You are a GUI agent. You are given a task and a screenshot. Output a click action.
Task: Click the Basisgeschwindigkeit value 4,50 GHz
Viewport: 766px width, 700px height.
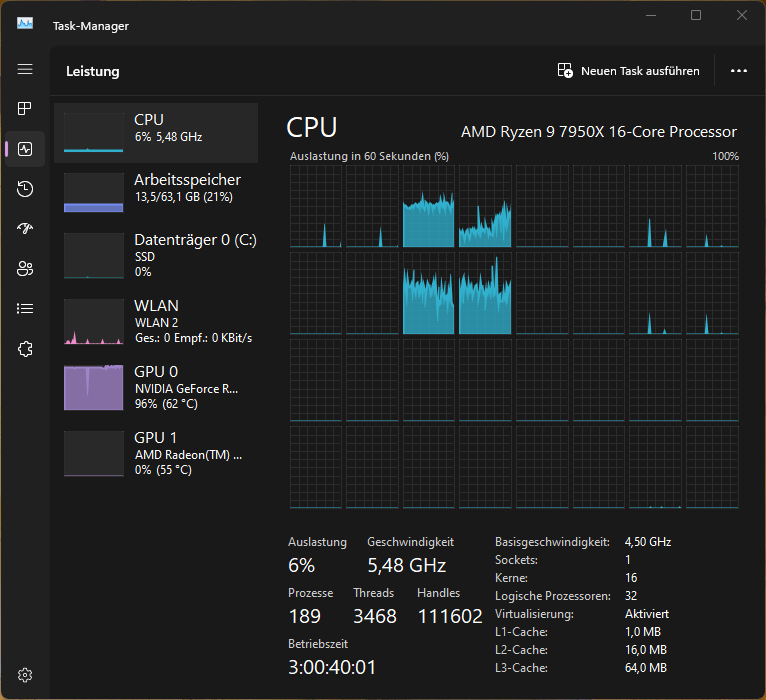click(x=648, y=542)
